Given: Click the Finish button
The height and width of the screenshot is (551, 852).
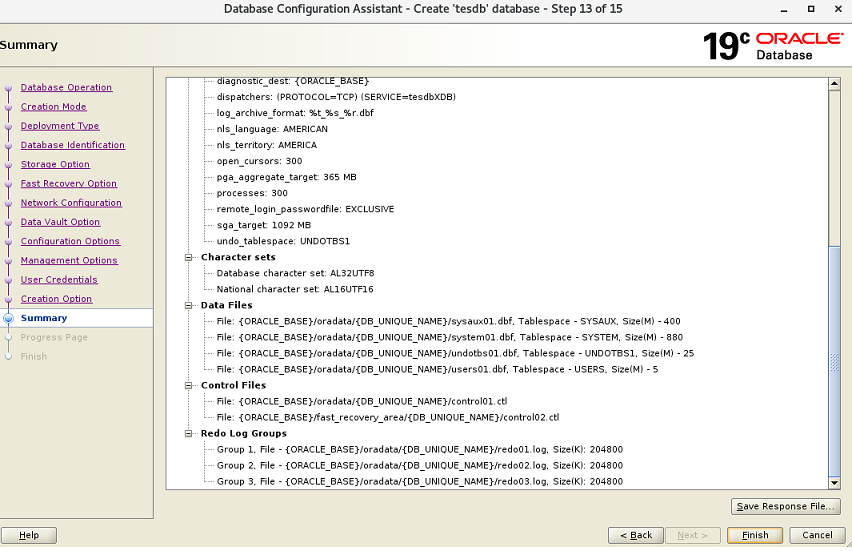Looking at the screenshot, I should coord(755,535).
